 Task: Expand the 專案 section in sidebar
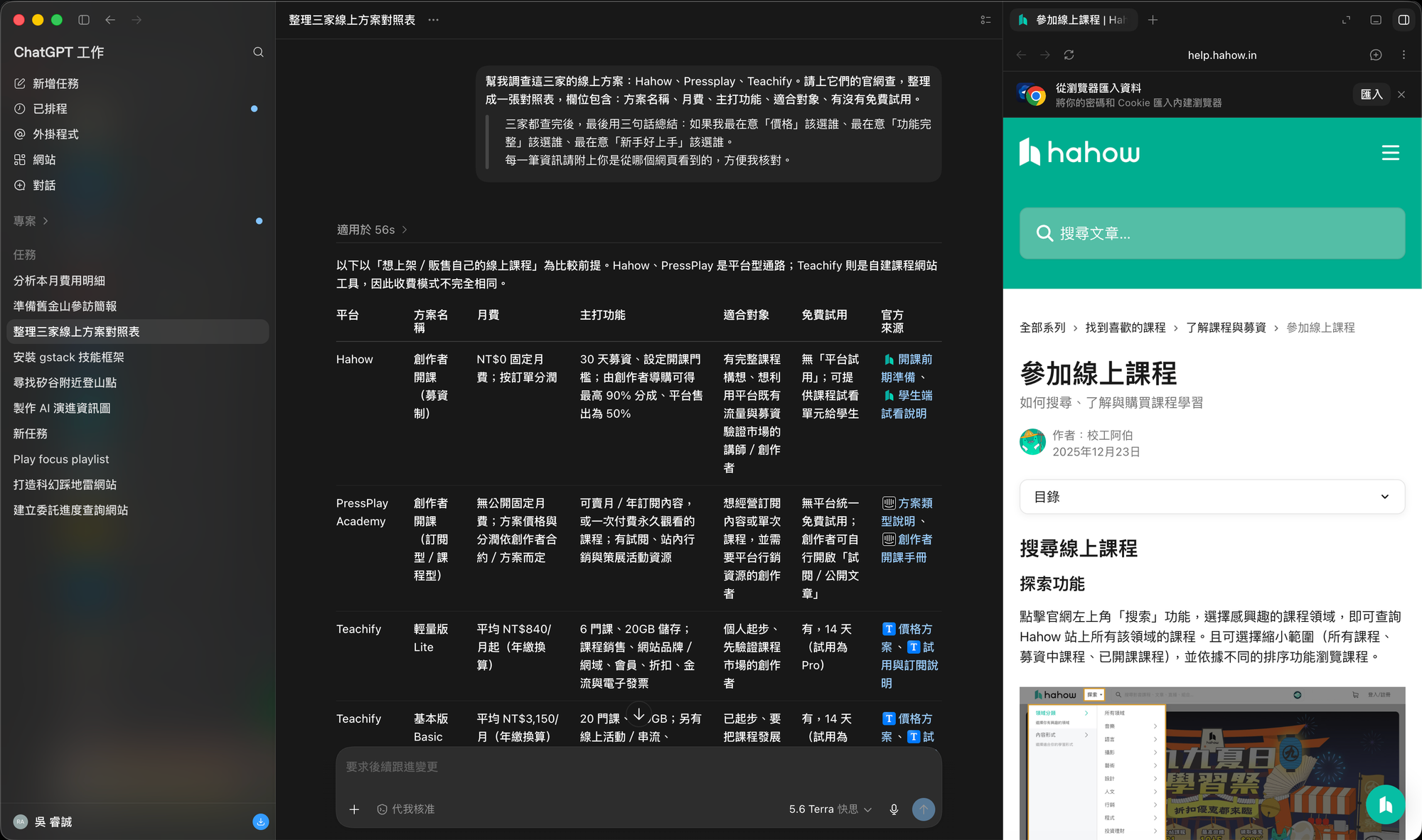pos(31,221)
